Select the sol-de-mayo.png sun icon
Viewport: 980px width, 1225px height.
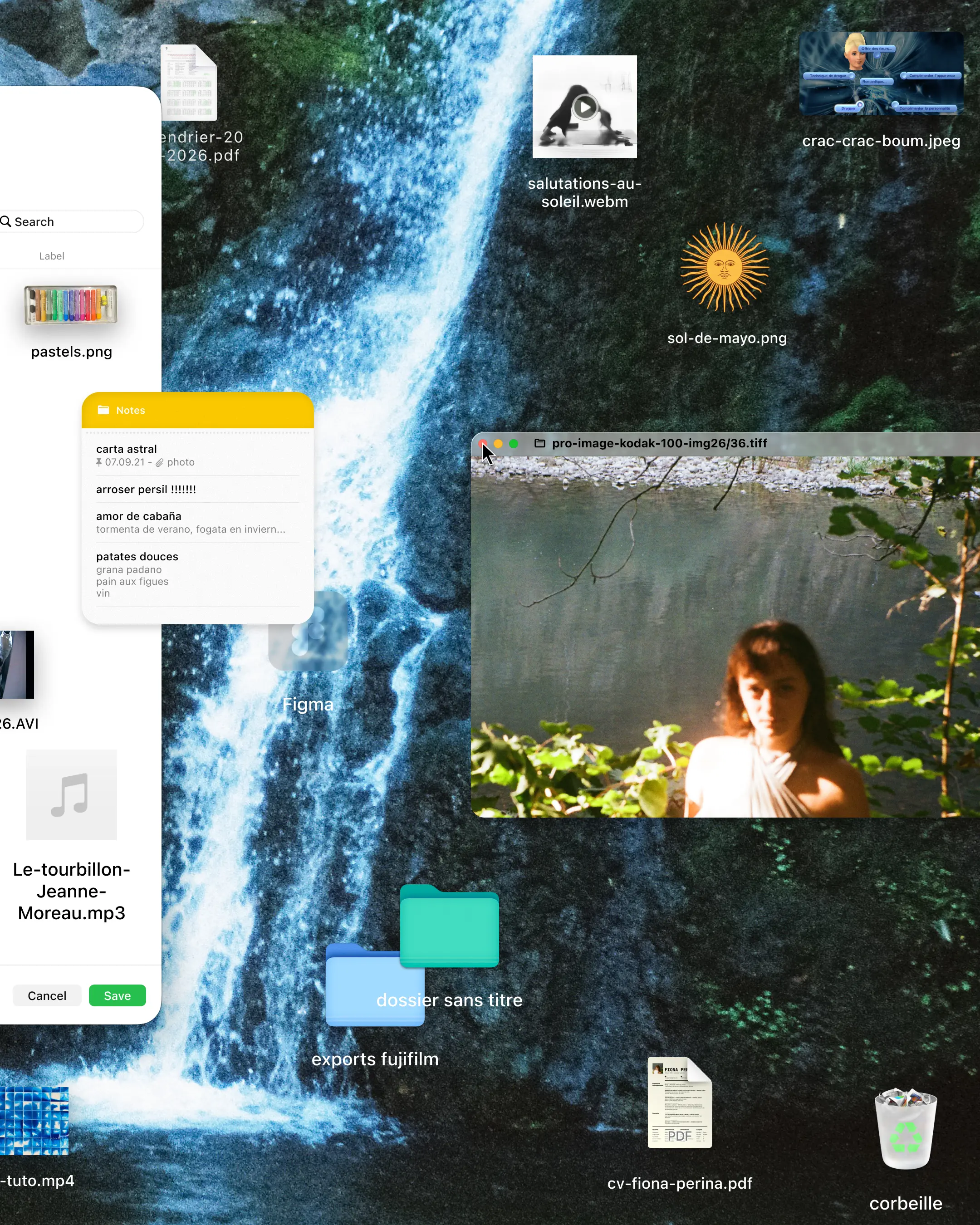tap(725, 267)
